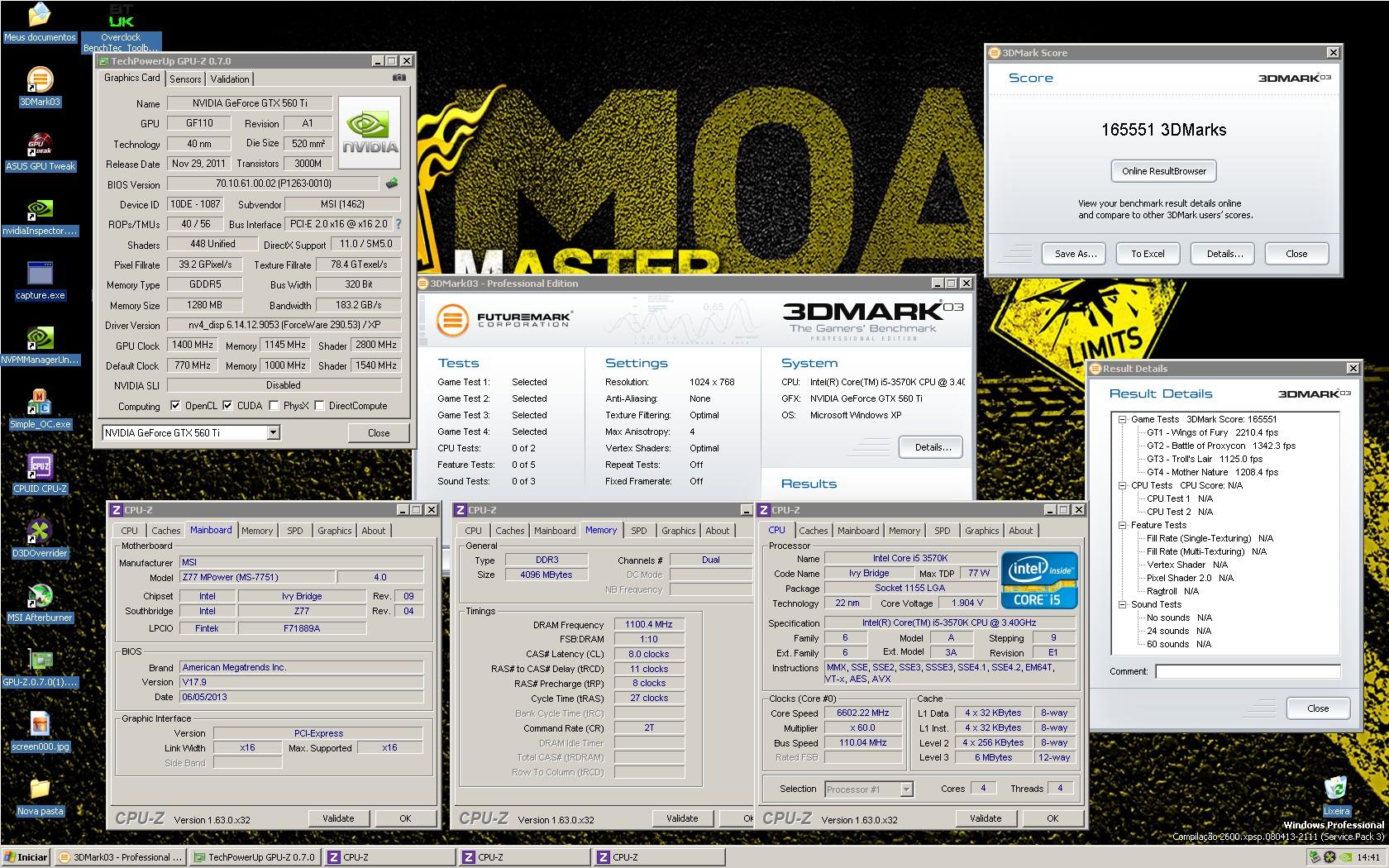This screenshot has width=1389, height=868.
Task: Switch to the Validation tab in GPU-Z
Action: (x=230, y=79)
